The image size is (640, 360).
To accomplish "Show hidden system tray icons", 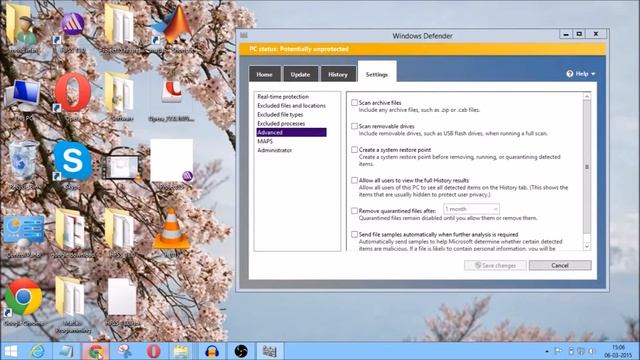I will [x=547, y=351].
